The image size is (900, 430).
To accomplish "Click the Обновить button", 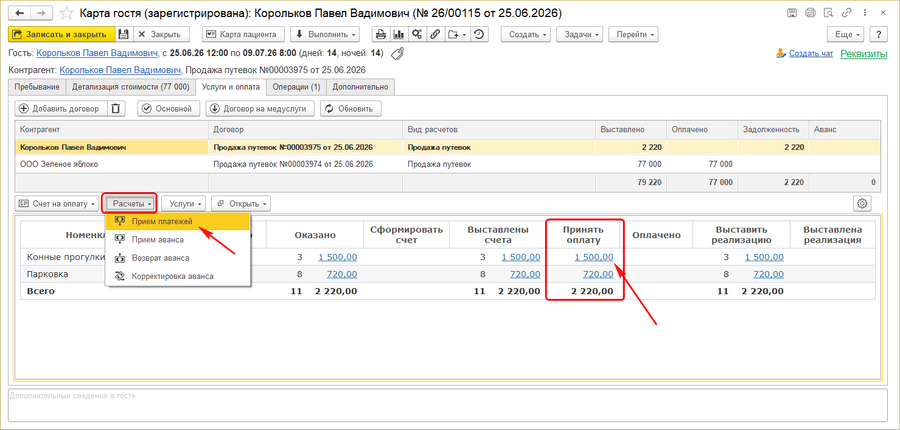I will click(x=350, y=108).
